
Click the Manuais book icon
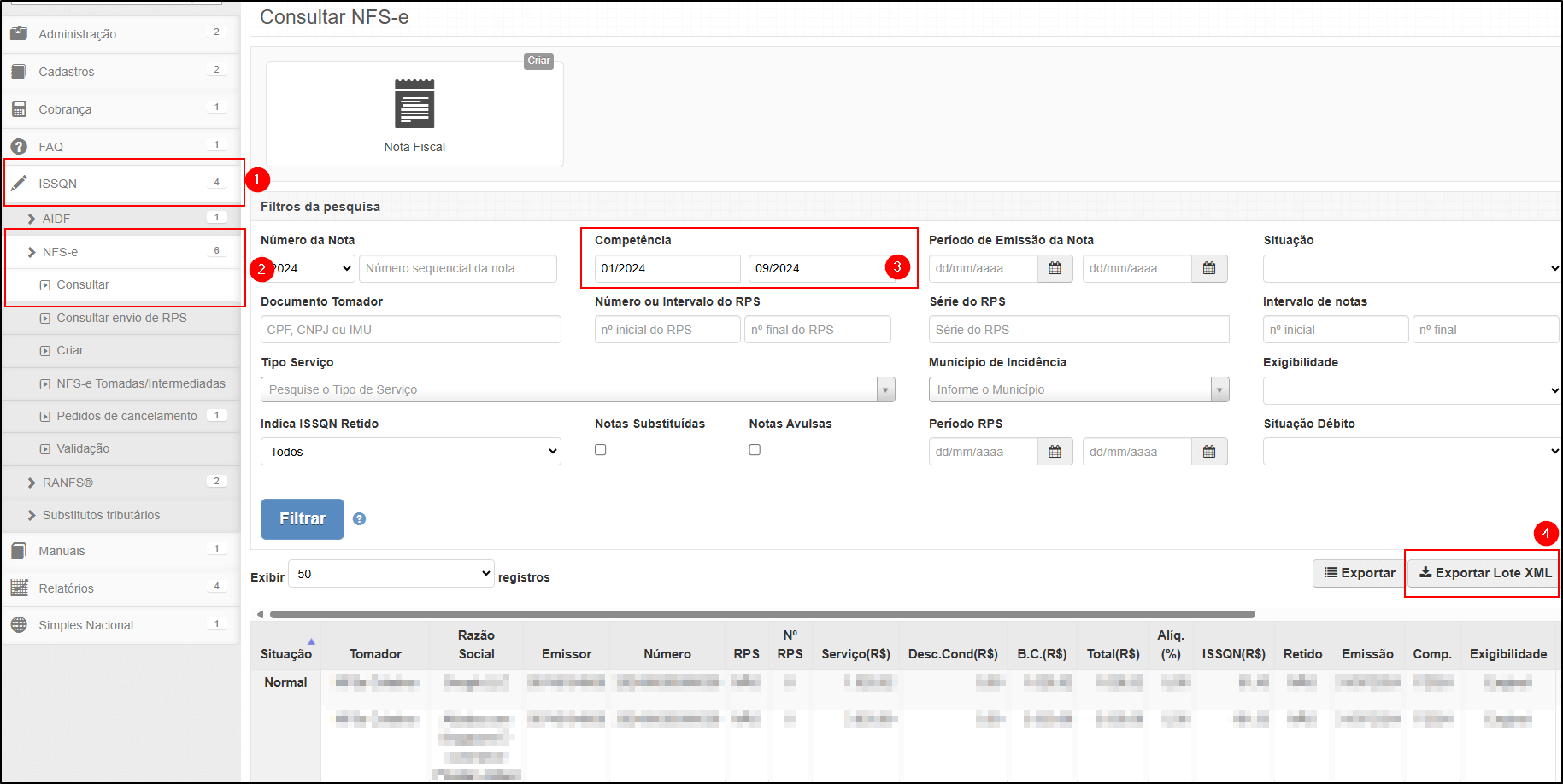[19, 550]
